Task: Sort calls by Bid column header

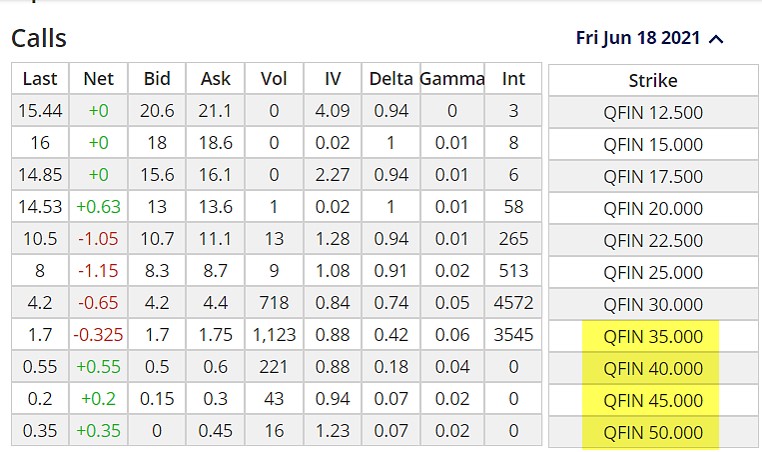Action: coord(157,79)
